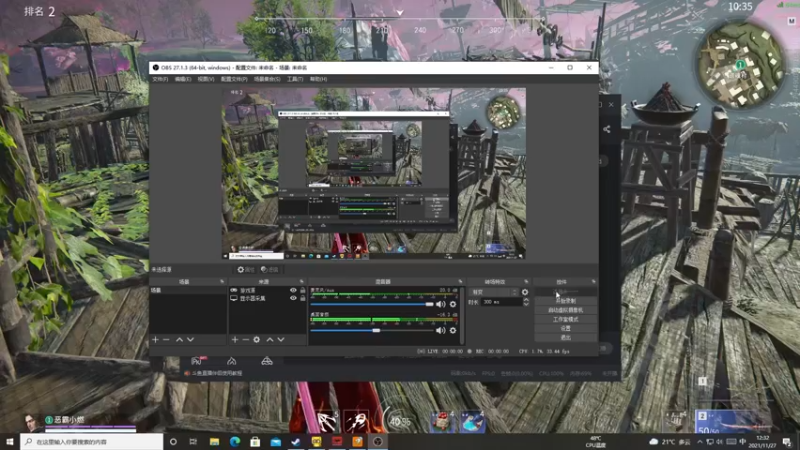Add a new source with plus icon

235,340
